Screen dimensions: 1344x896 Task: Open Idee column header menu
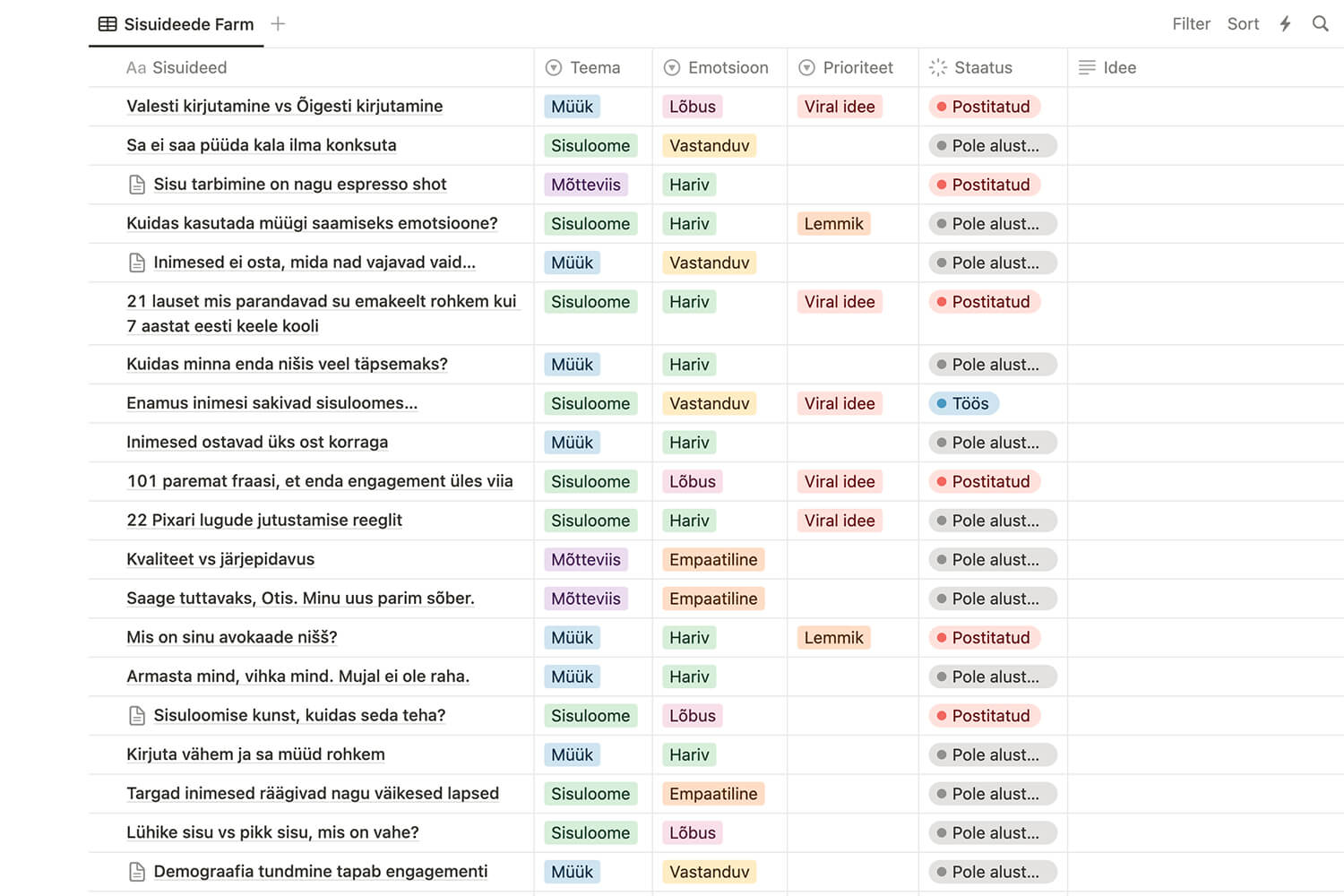[1205, 68]
